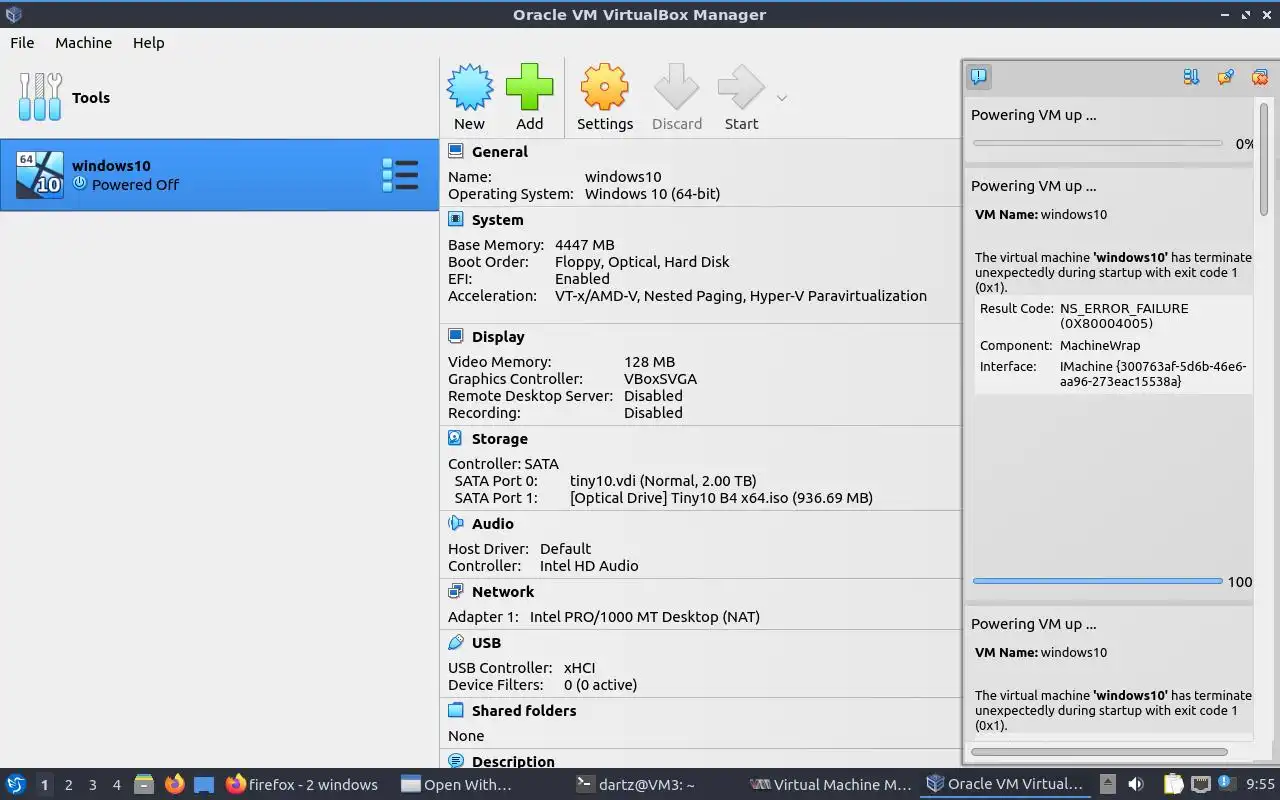Click the Description section icon
Image resolution: width=1280 pixels, height=800 pixels.
tap(456, 761)
